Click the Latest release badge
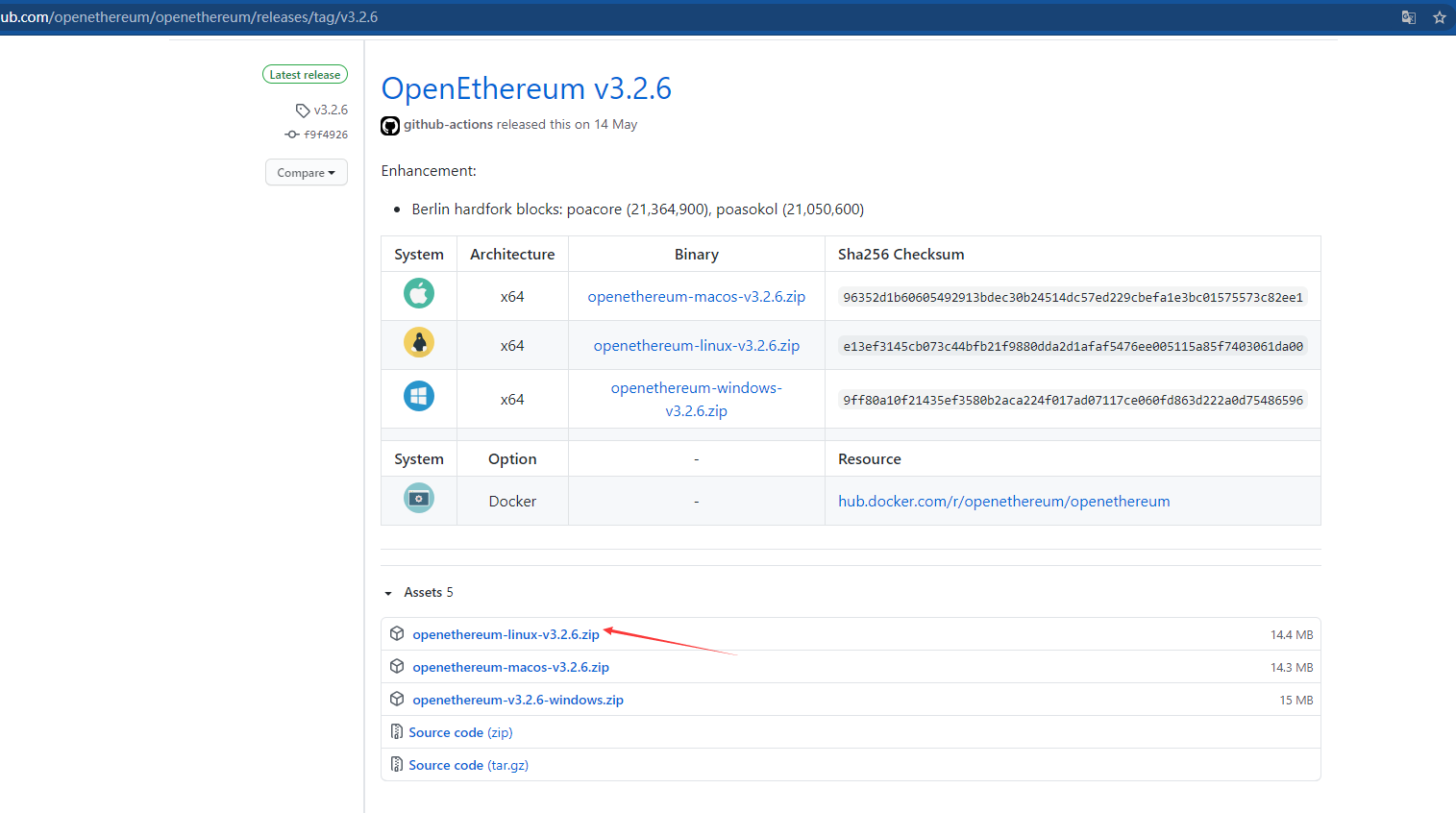Image resolution: width=1456 pixels, height=813 pixels. [305, 75]
